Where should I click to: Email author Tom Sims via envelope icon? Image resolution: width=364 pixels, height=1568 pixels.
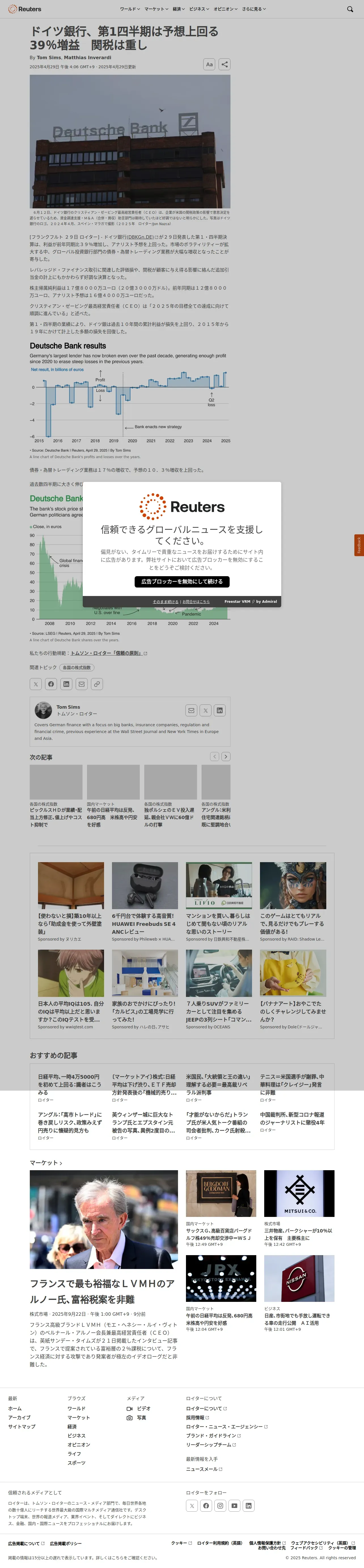(191, 710)
